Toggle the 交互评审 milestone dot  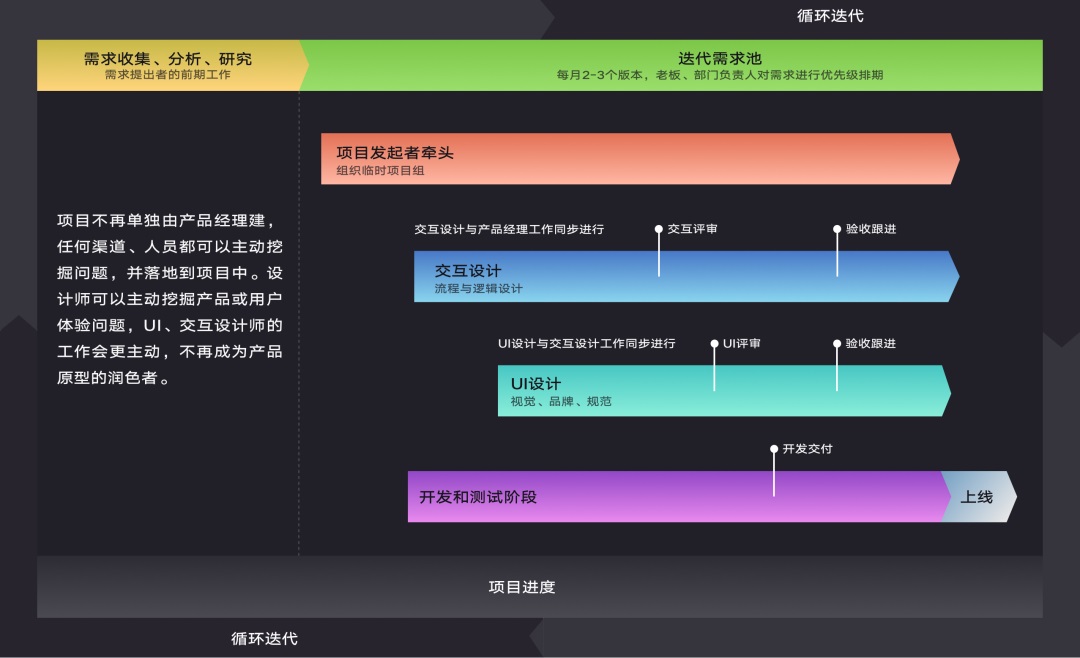(x=658, y=229)
